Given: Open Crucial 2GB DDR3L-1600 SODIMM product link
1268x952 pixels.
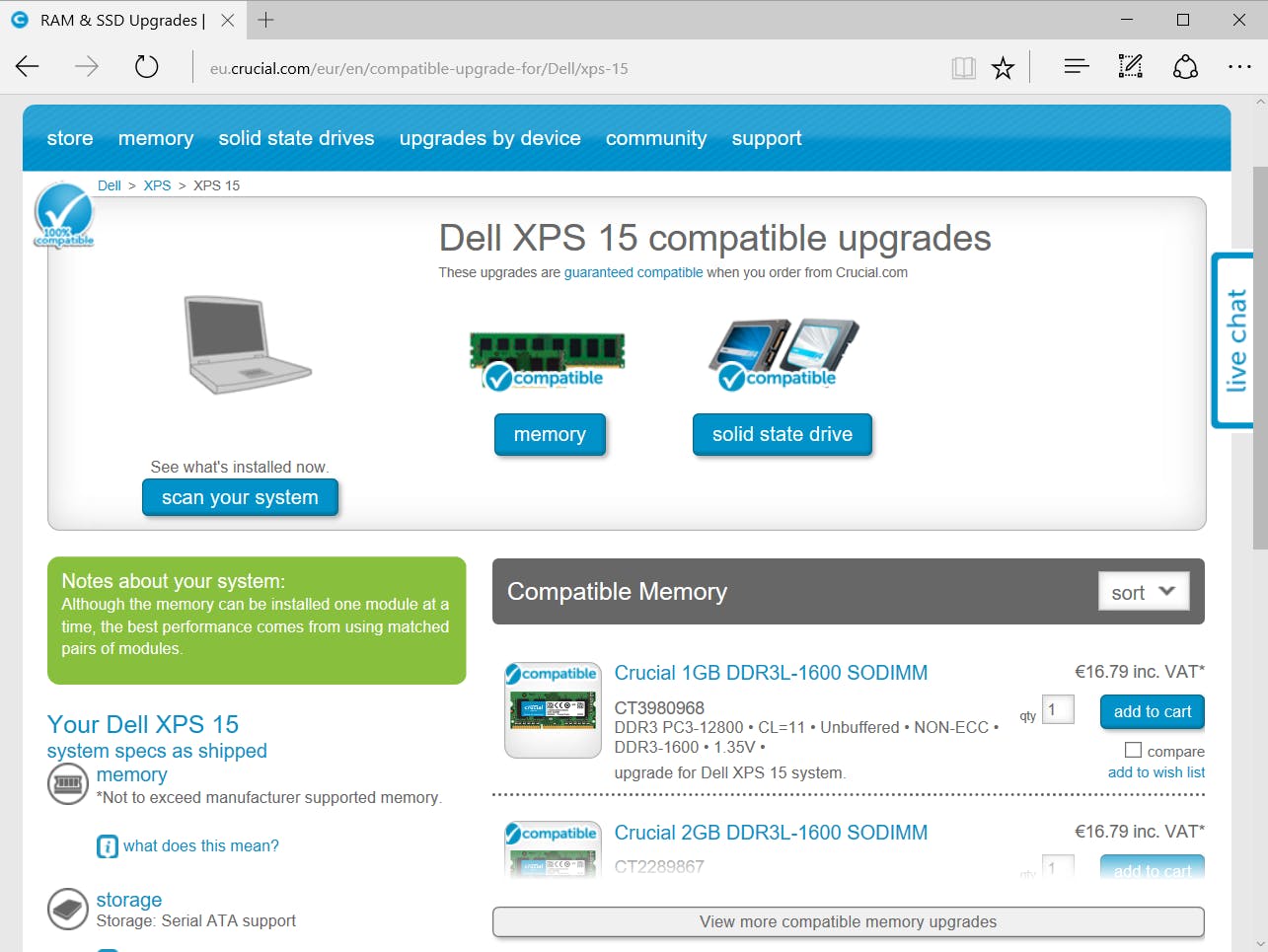Looking at the screenshot, I should click(771, 833).
